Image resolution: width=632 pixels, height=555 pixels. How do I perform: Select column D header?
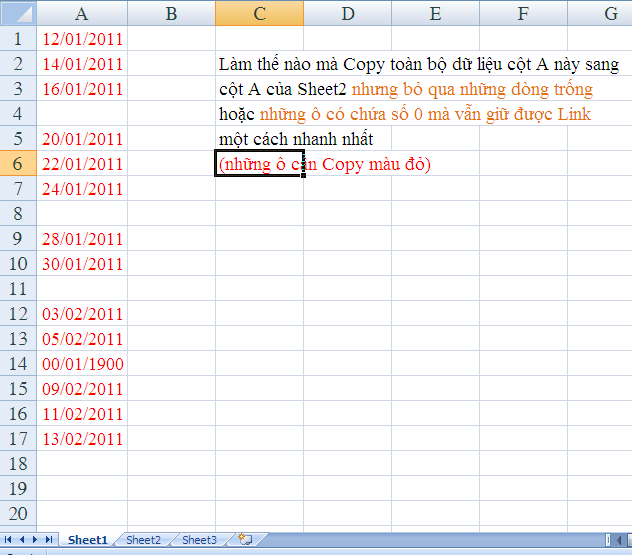tap(347, 13)
